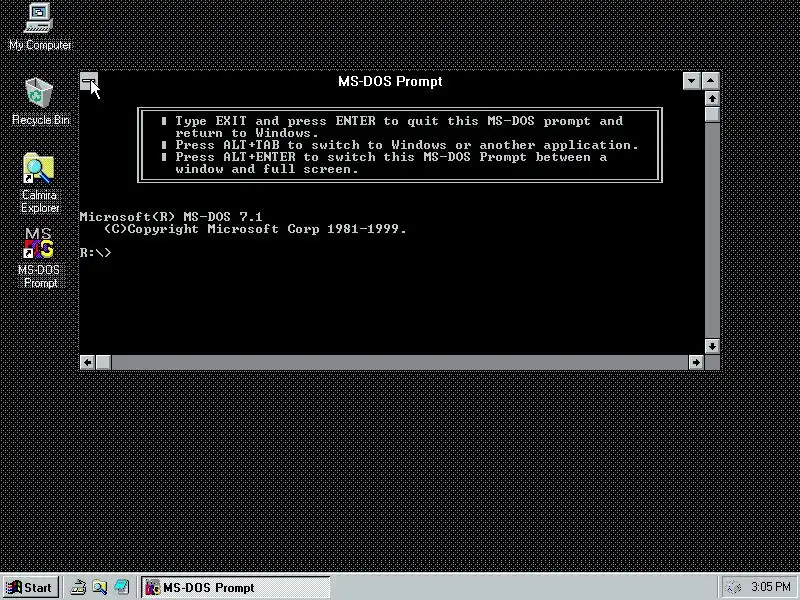The width and height of the screenshot is (800, 600).
Task: Select the My Computer desktop icon
Action: 40,27
